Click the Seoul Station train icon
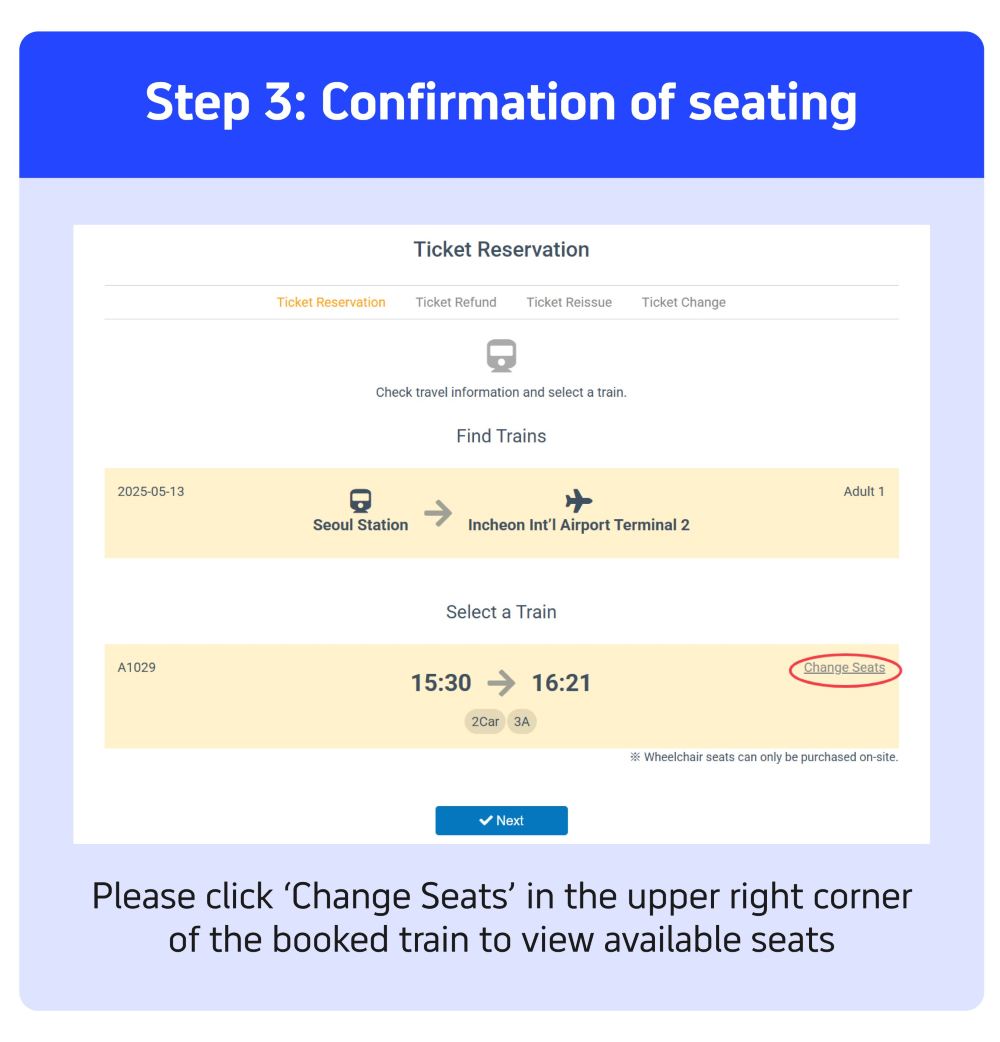This screenshot has width=1000, height=1042. coord(359,500)
